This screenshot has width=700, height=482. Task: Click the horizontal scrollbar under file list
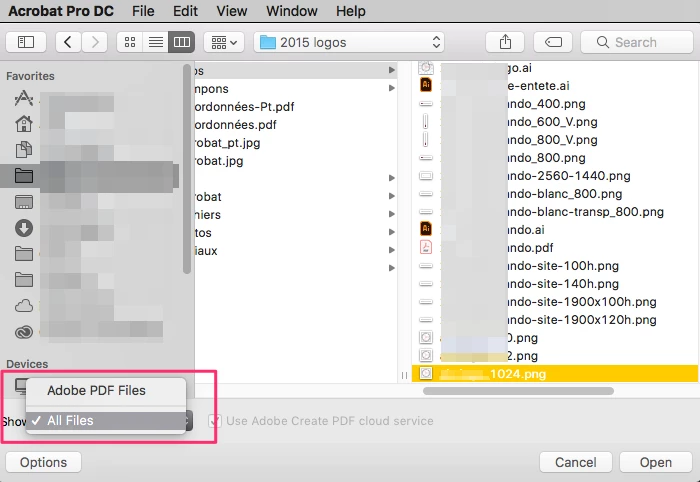[518, 391]
